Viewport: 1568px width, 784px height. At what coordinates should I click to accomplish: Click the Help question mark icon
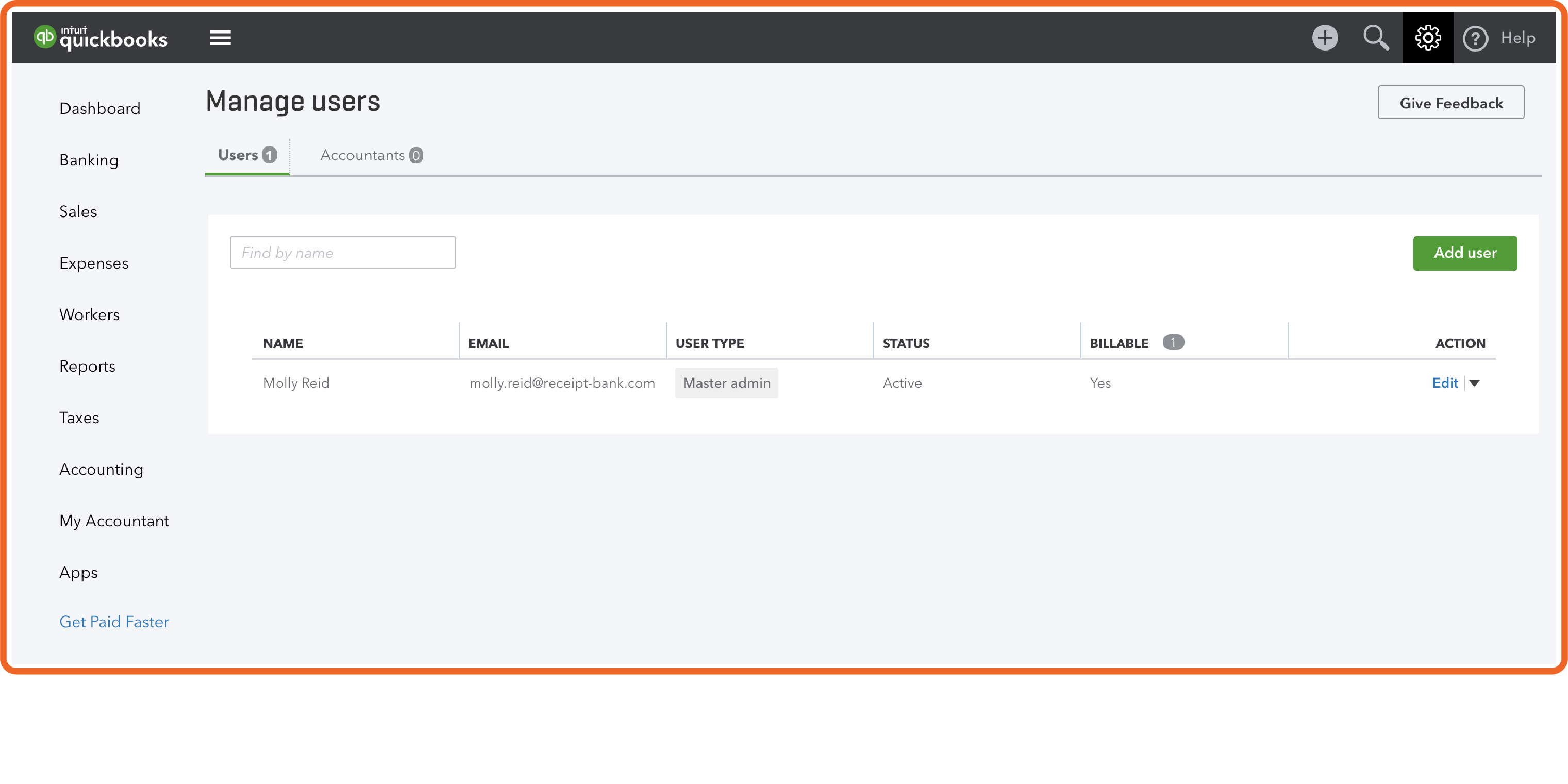[1475, 38]
